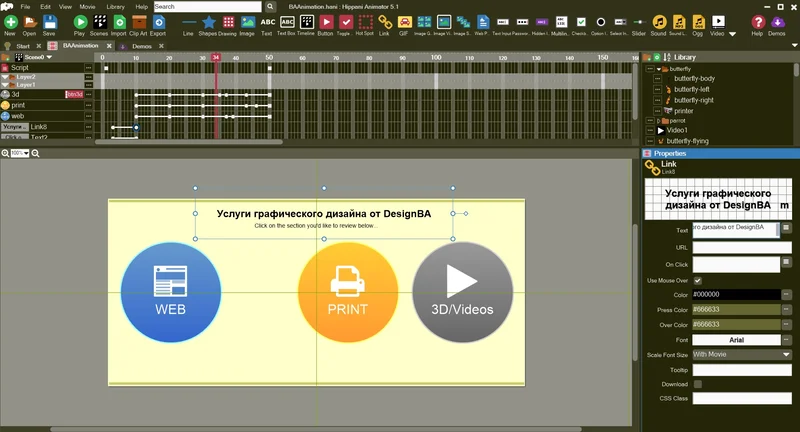Open a file with the Open icon

click(30, 25)
